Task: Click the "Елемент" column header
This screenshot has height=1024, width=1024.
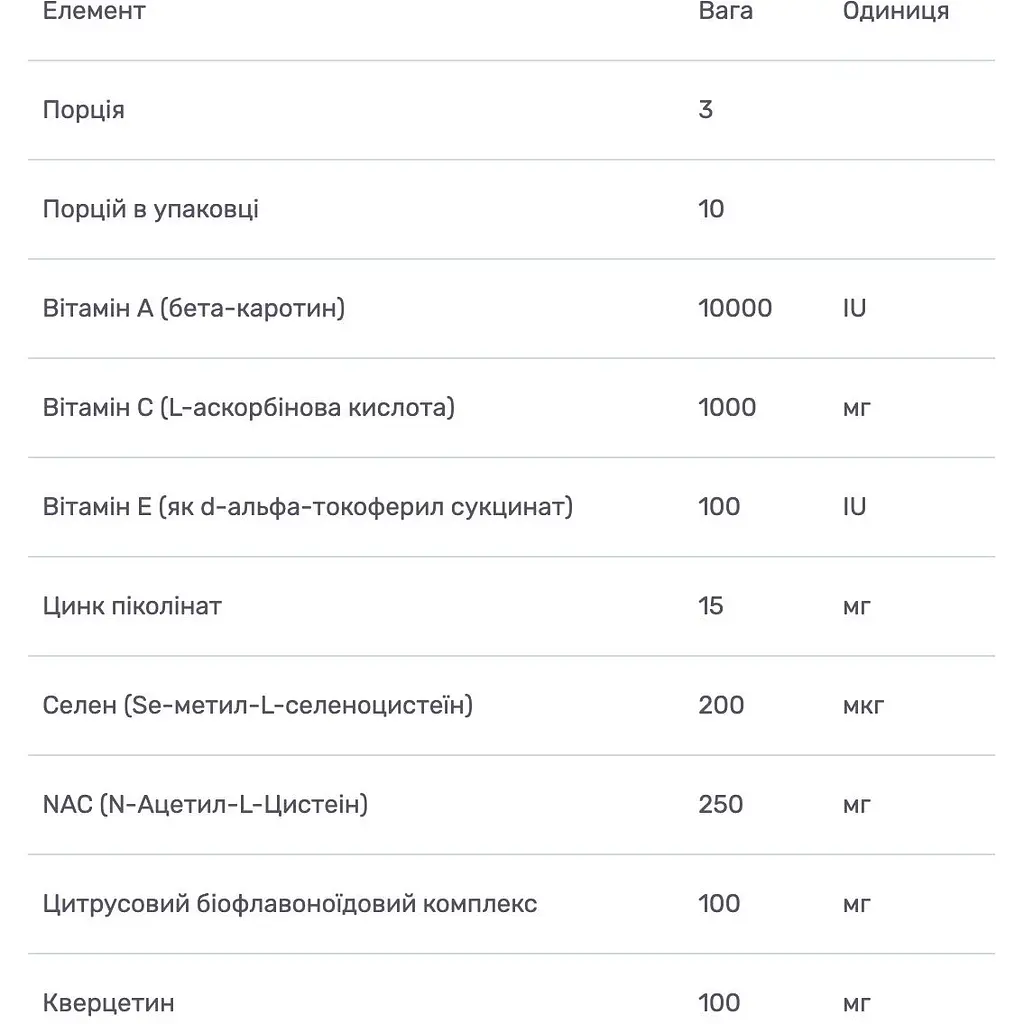Action: pos(94,11)
